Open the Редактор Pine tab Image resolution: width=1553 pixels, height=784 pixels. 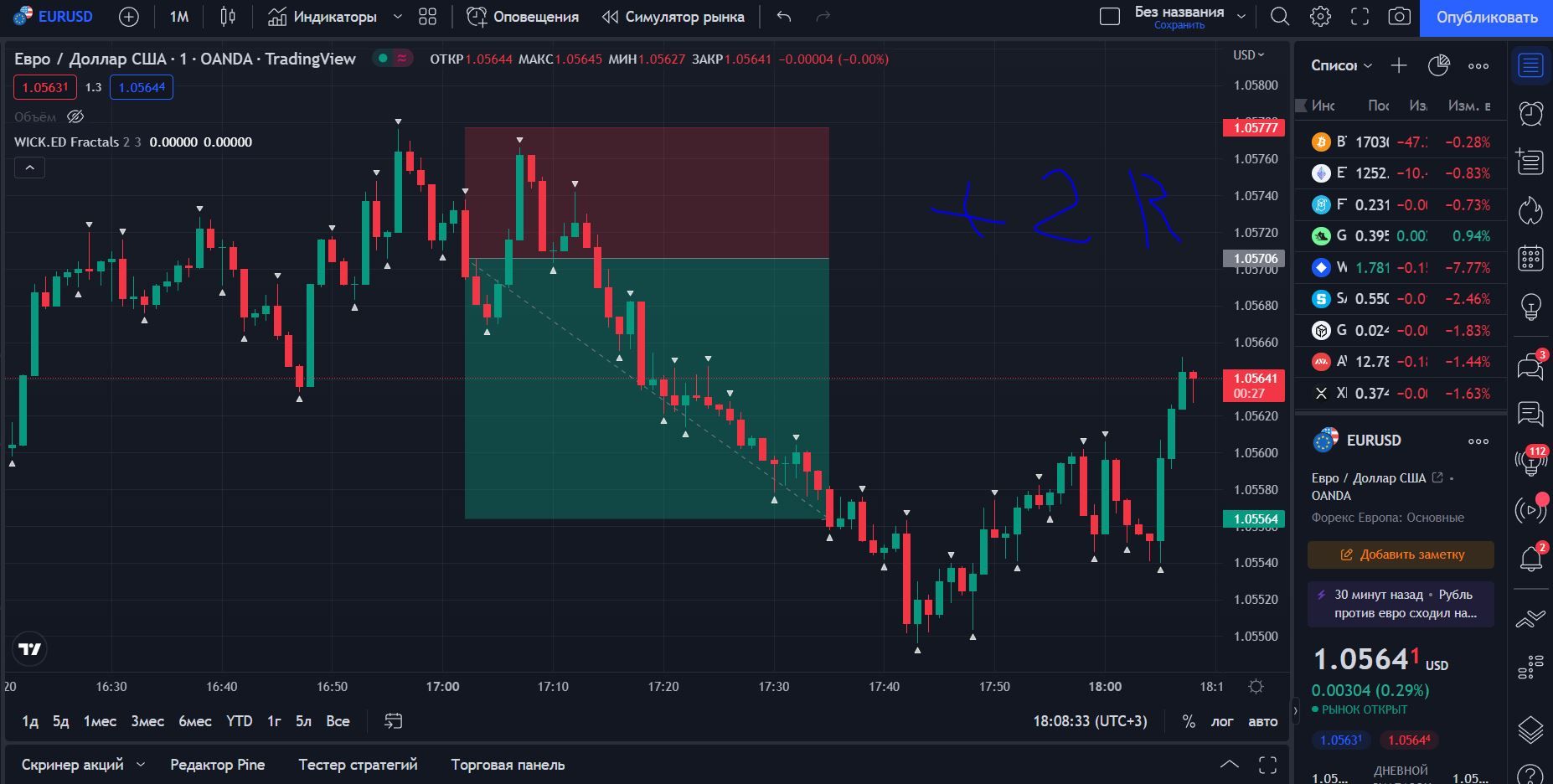[217, 765]
